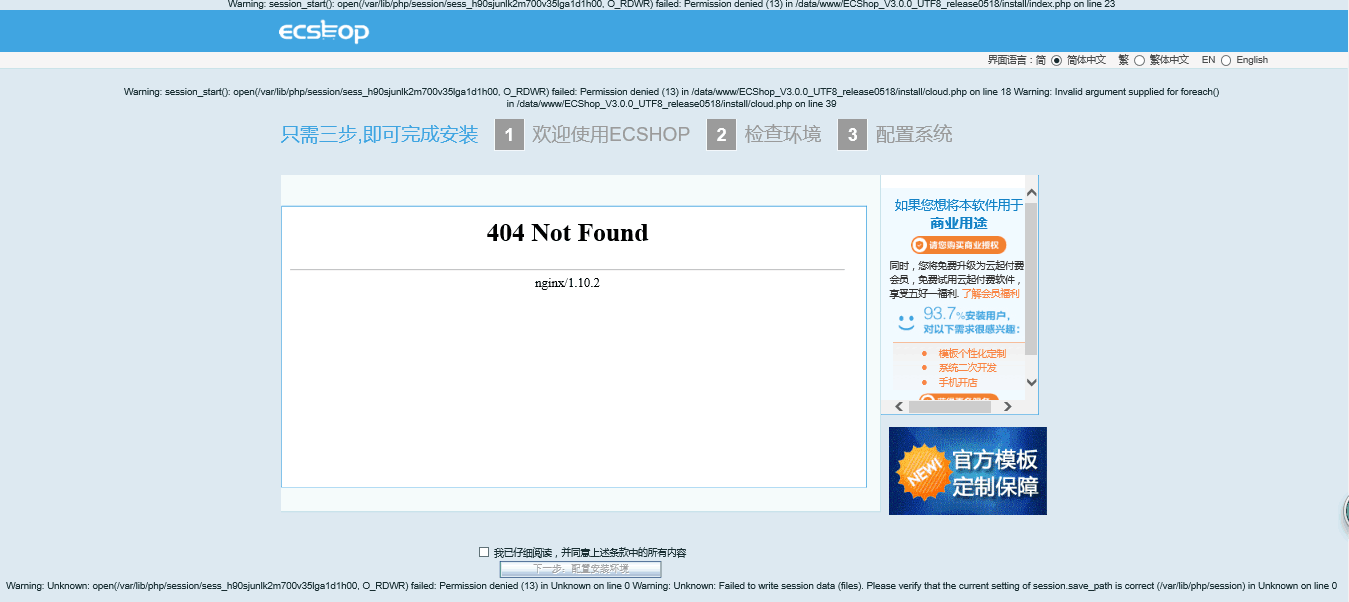Click the sidebar scroll up arrow
The image size is (1349, 602).
(x=1032, y=192)
